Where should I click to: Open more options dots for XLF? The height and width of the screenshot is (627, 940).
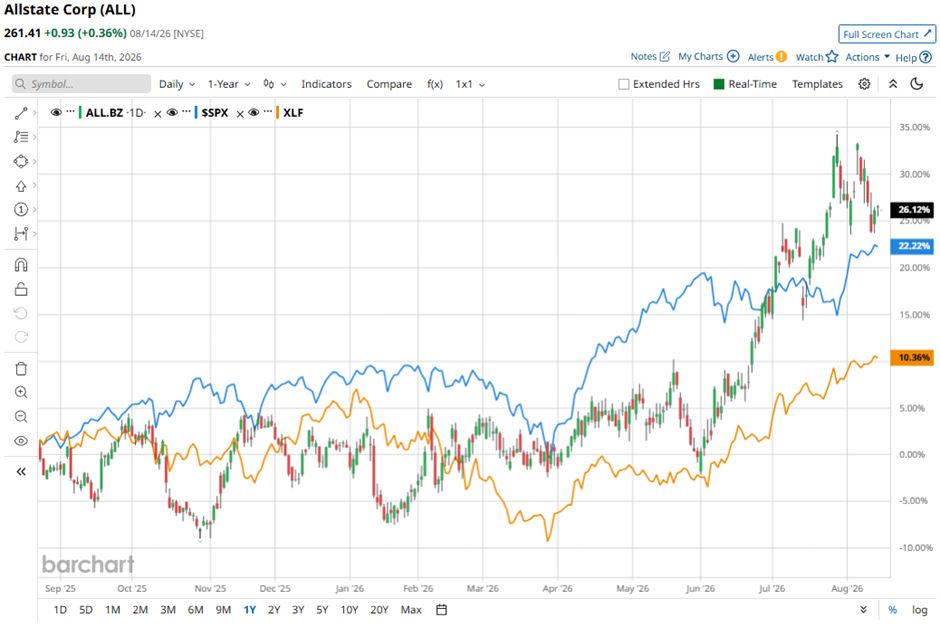click(x=267, y=111)
